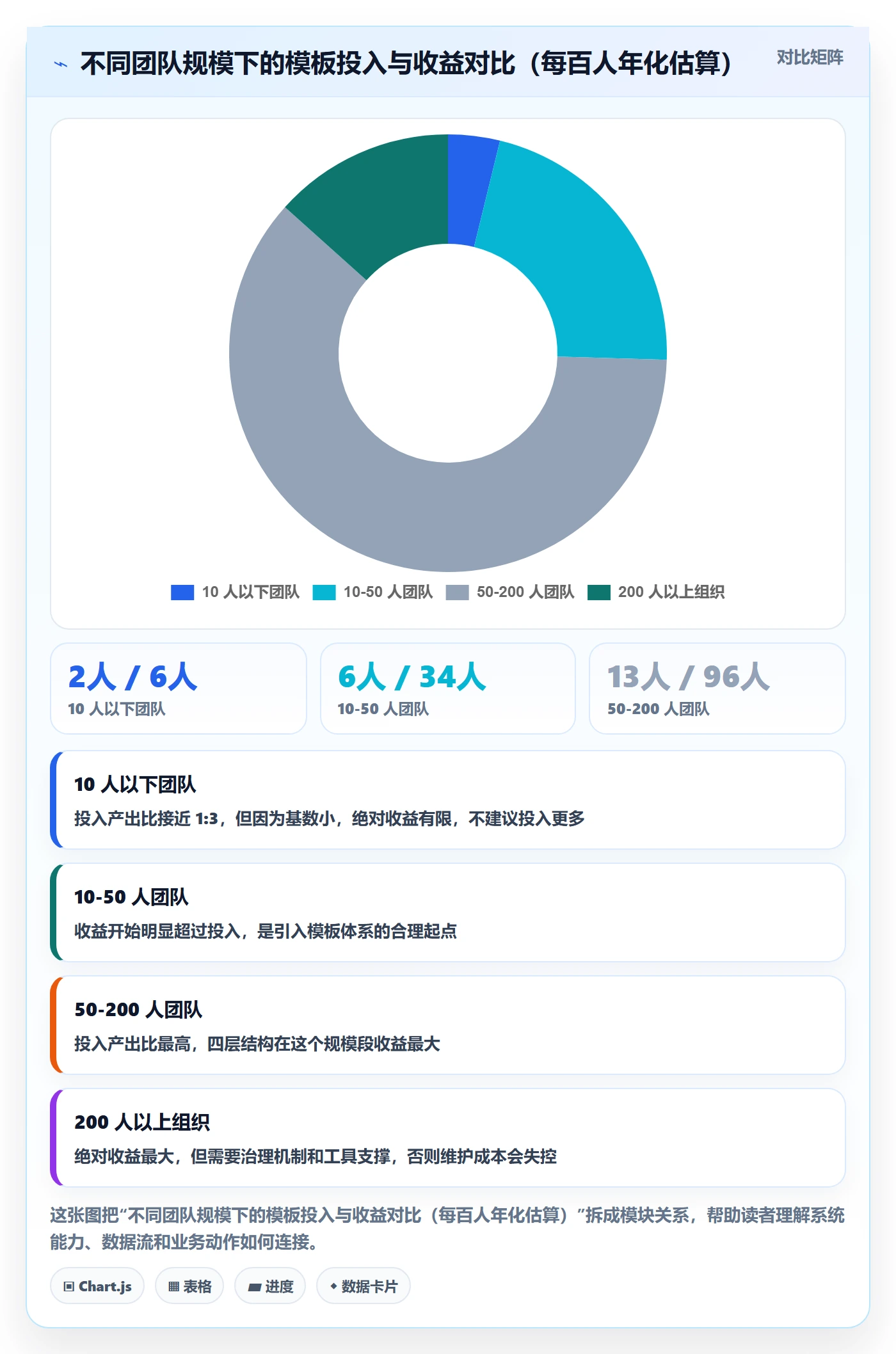Screen dimensions: 896x1354
Task: Click the text 投入产出比接近 1:3
Action: pyautogui.click(x=147, y=818)
